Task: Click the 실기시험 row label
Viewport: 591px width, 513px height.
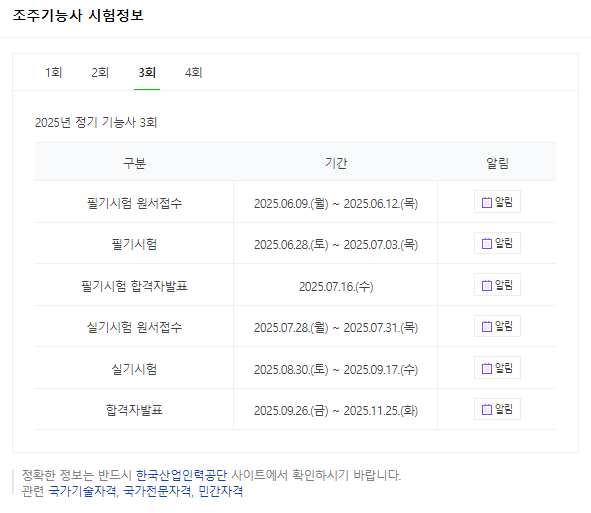Action: click(x=134, y=369)
